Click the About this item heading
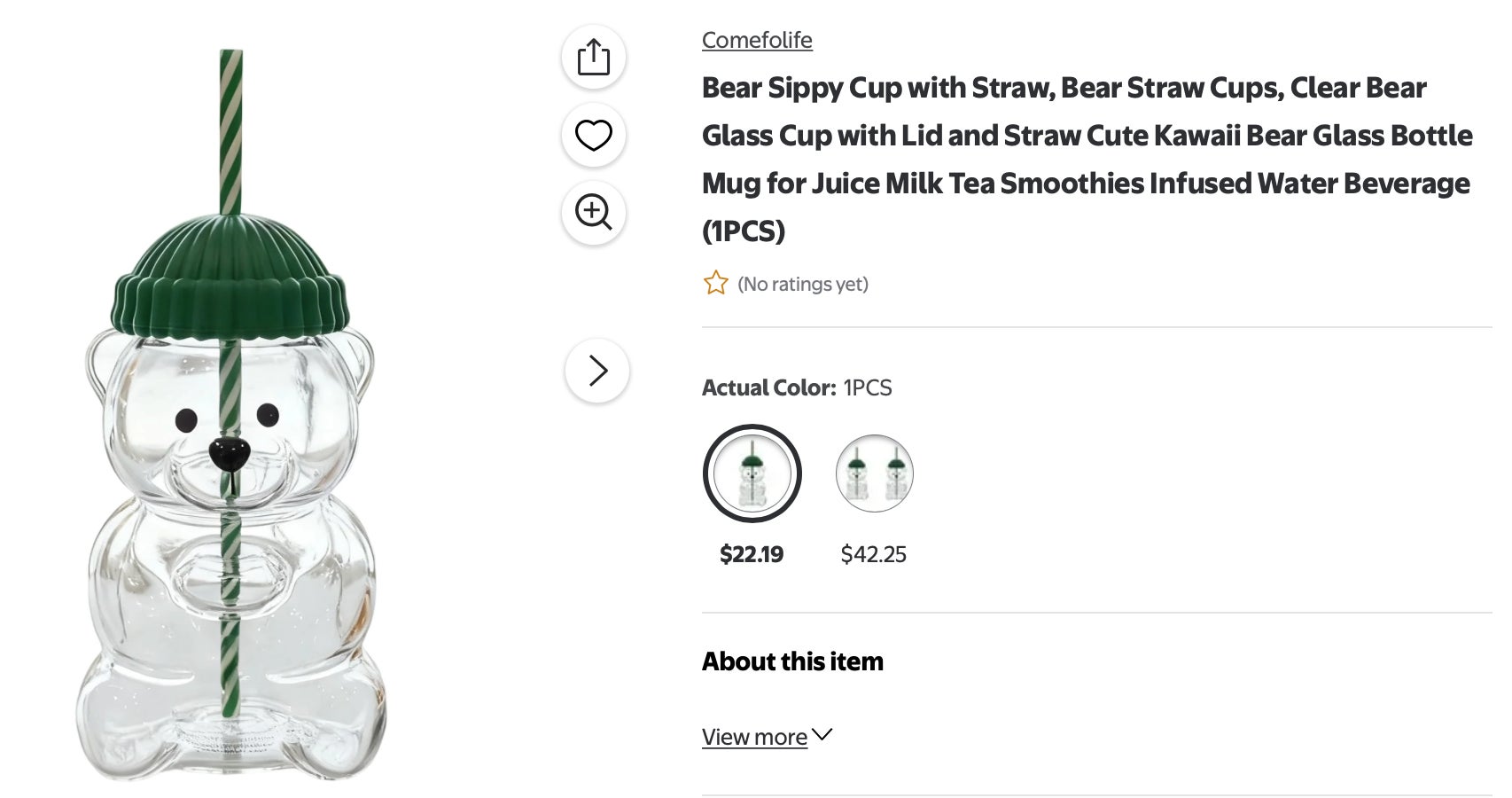This screenshot has height=798, width=1512. click(792, 661)
